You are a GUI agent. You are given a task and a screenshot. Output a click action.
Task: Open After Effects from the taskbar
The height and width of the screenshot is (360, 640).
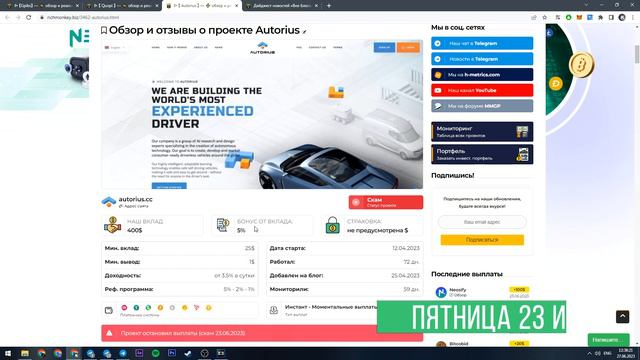[x=139, y=353]
